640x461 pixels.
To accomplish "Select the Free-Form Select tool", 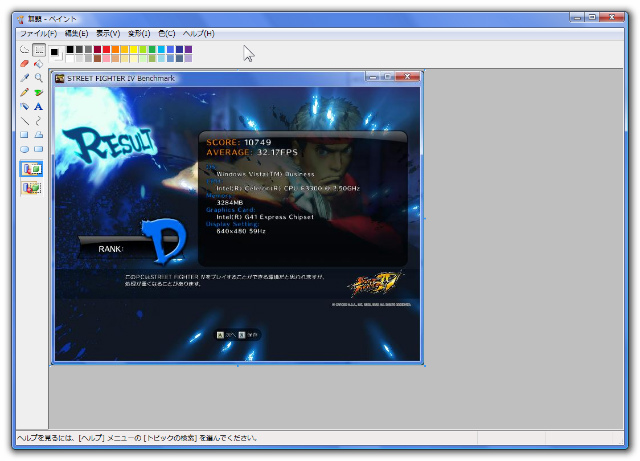I will [x=24, y=50].
